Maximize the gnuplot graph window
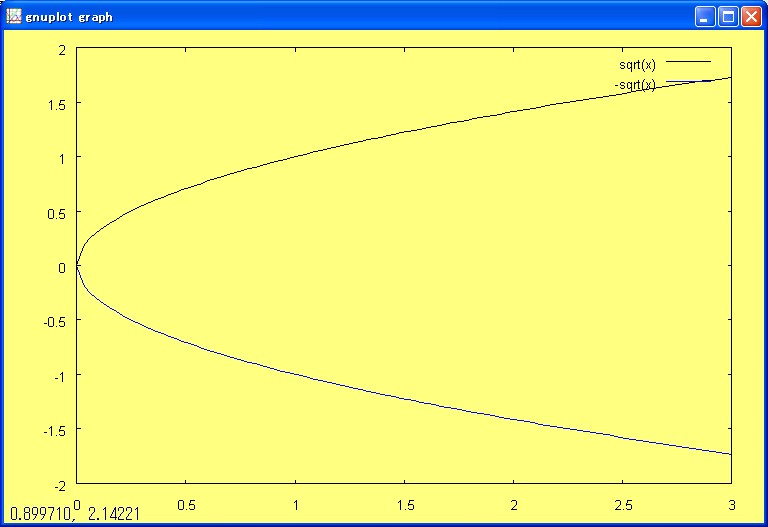768x527 pixels. coord(728,17)
